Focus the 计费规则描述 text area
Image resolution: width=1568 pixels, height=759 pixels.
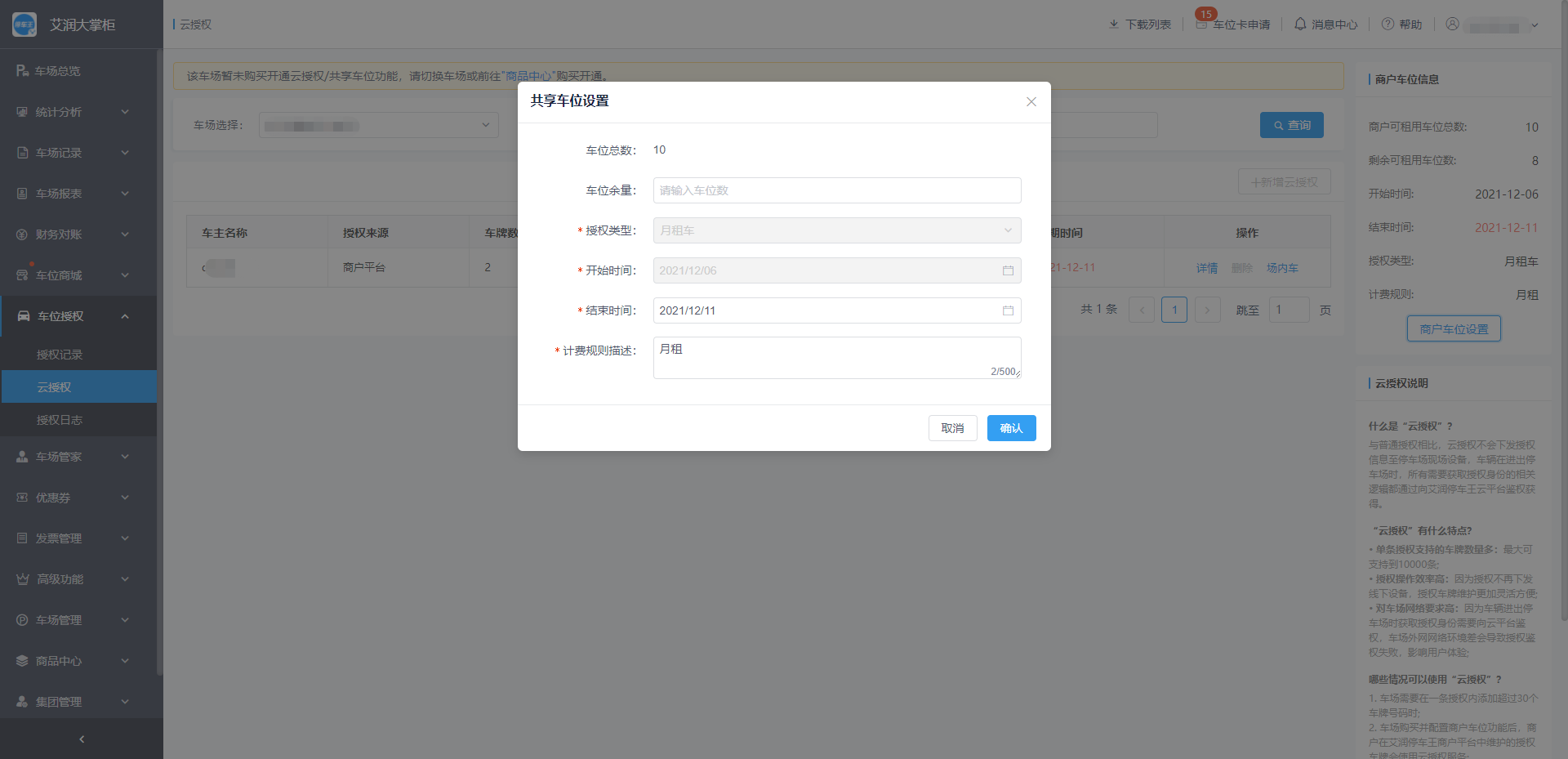click(837, 358)
